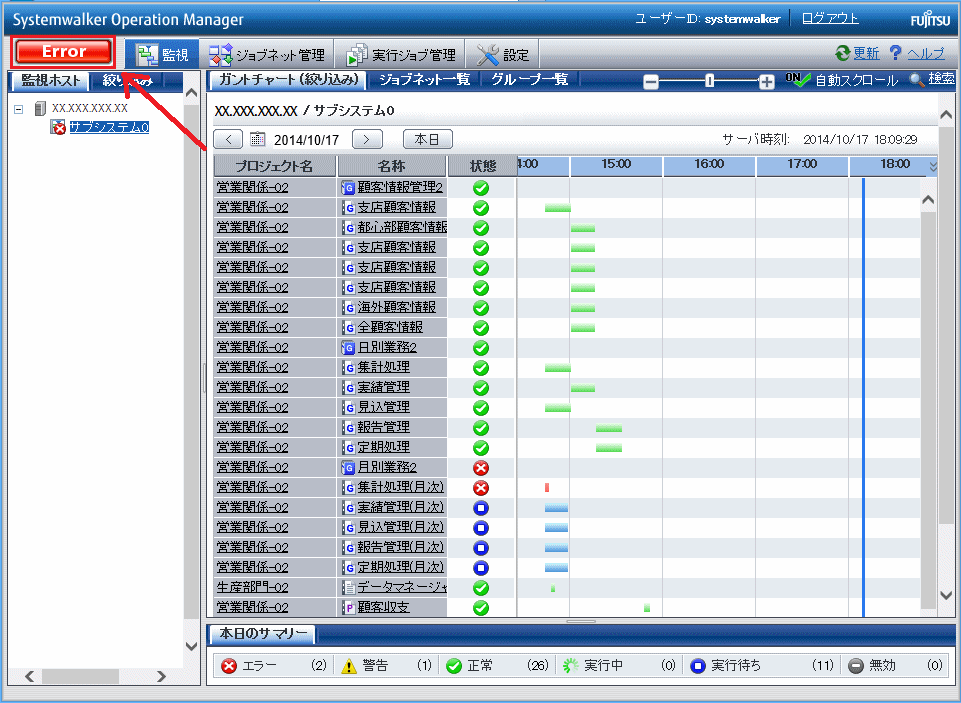961x703 pixels.
Task: Click waiting status icon for 見込管理(月次)
Action: click(481, 528)
